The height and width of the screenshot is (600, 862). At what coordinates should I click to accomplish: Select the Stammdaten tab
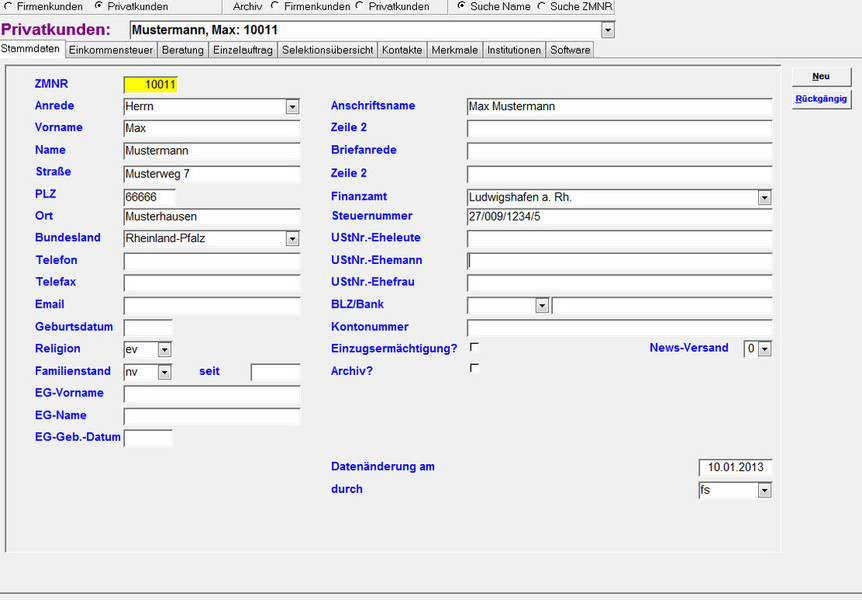(x=31, y=49)
